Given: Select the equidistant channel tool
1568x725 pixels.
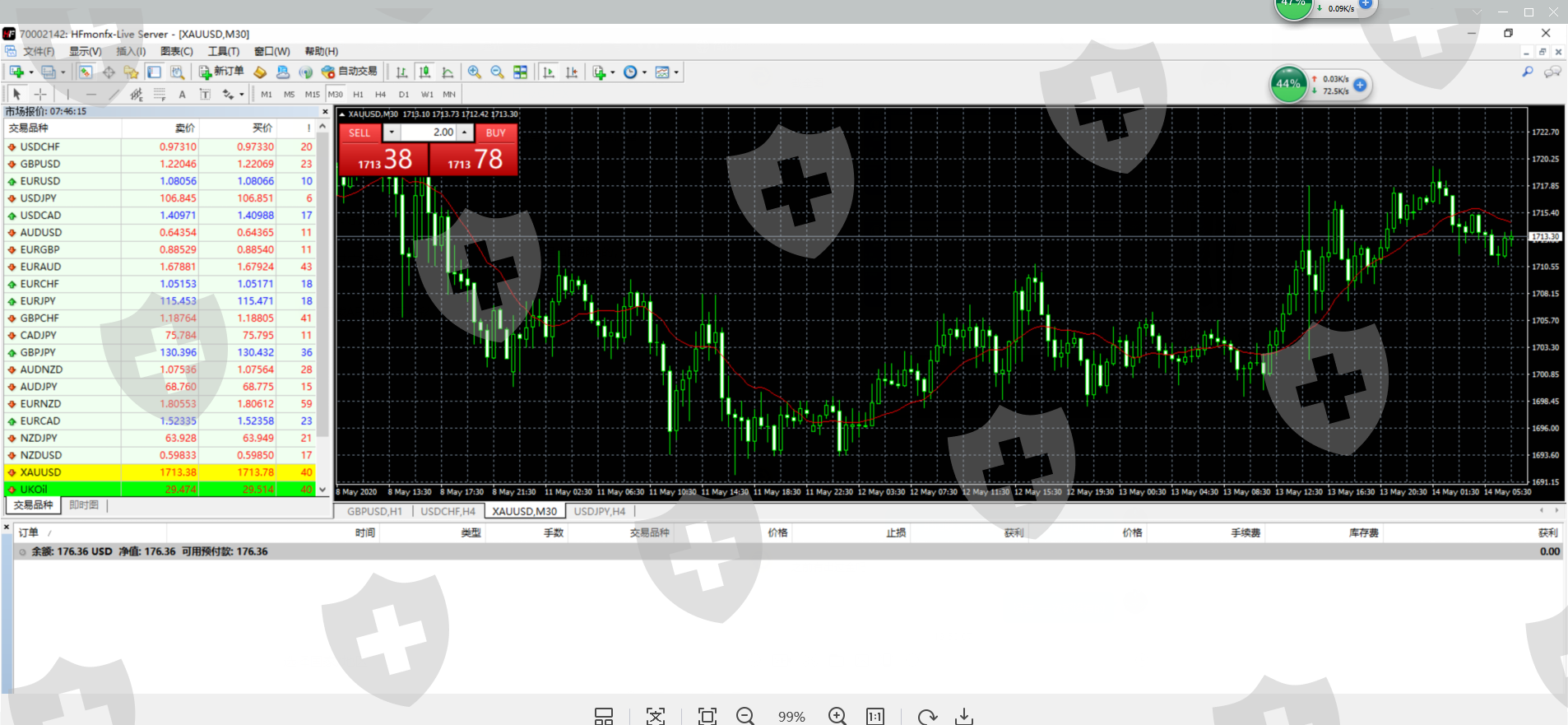Looking at the screenshot, I should point(137,95).
